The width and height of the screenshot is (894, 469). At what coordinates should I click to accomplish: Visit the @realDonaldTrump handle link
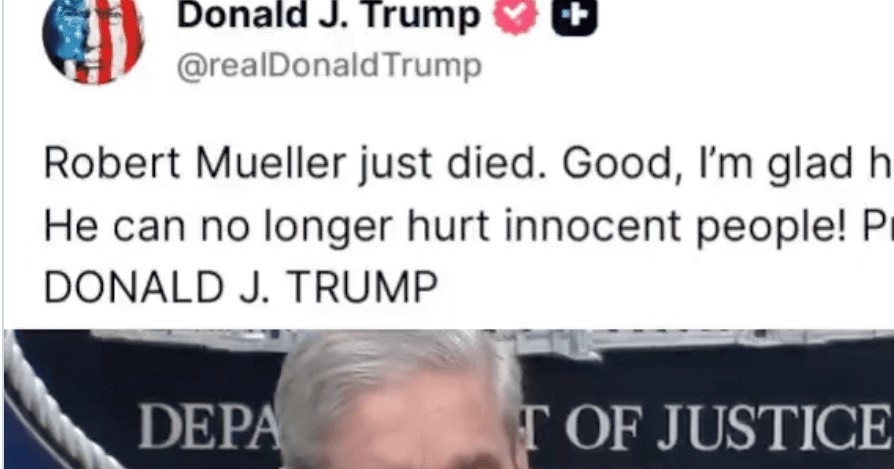330,67
